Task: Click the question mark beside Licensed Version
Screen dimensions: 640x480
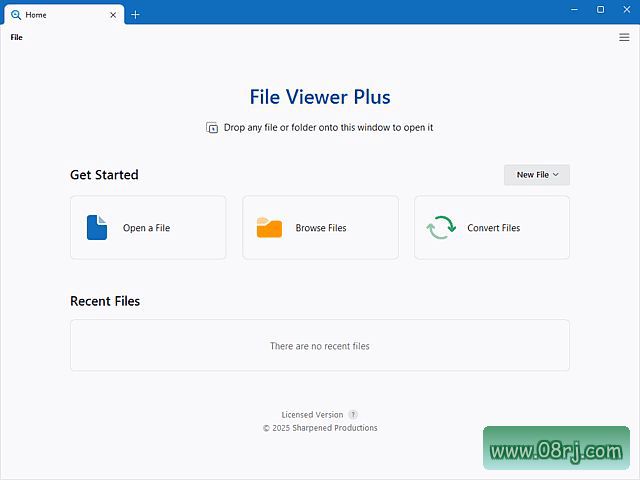Action: click(353, 415)
